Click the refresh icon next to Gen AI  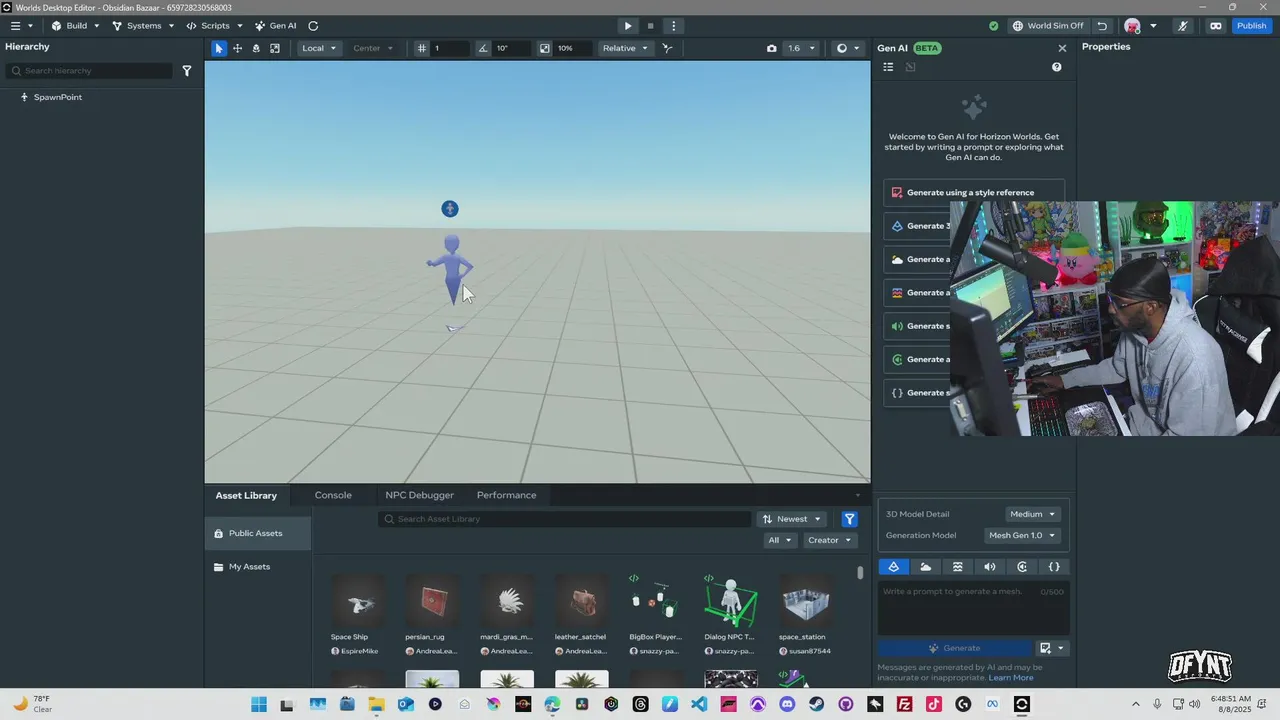[x=313, y=26]
